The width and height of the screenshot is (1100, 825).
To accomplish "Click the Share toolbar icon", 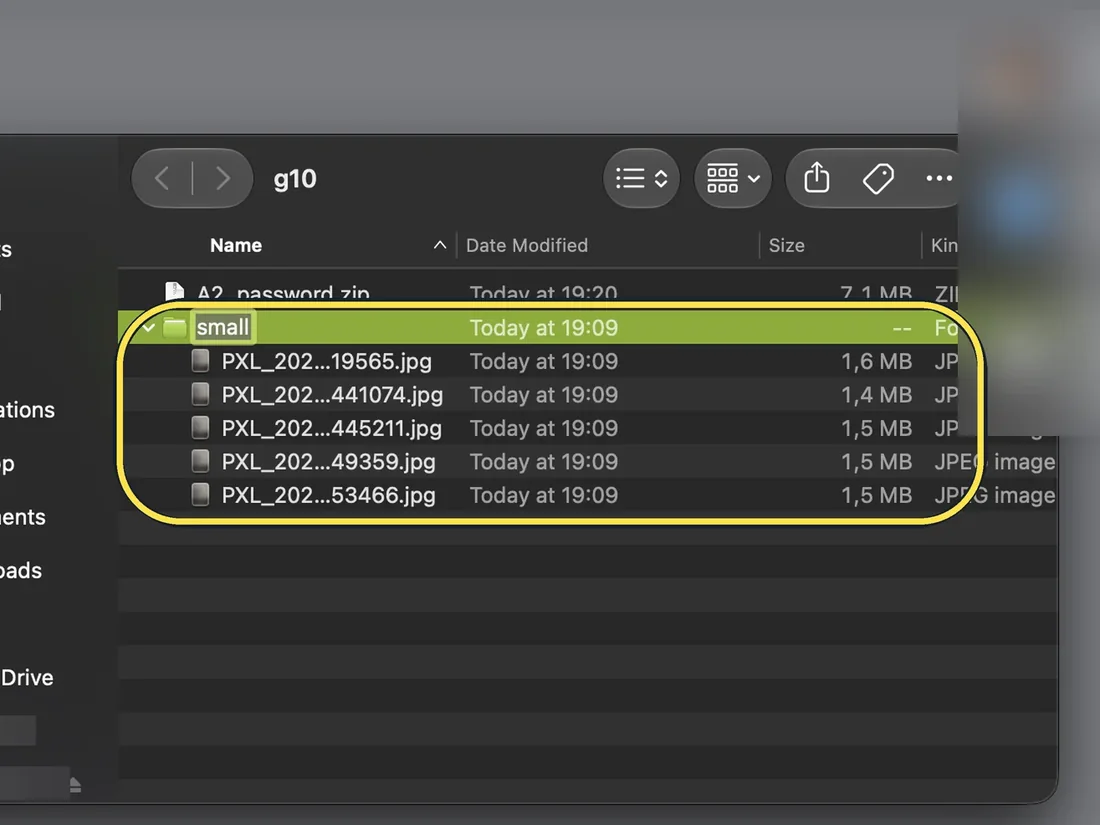I will 817,177.
